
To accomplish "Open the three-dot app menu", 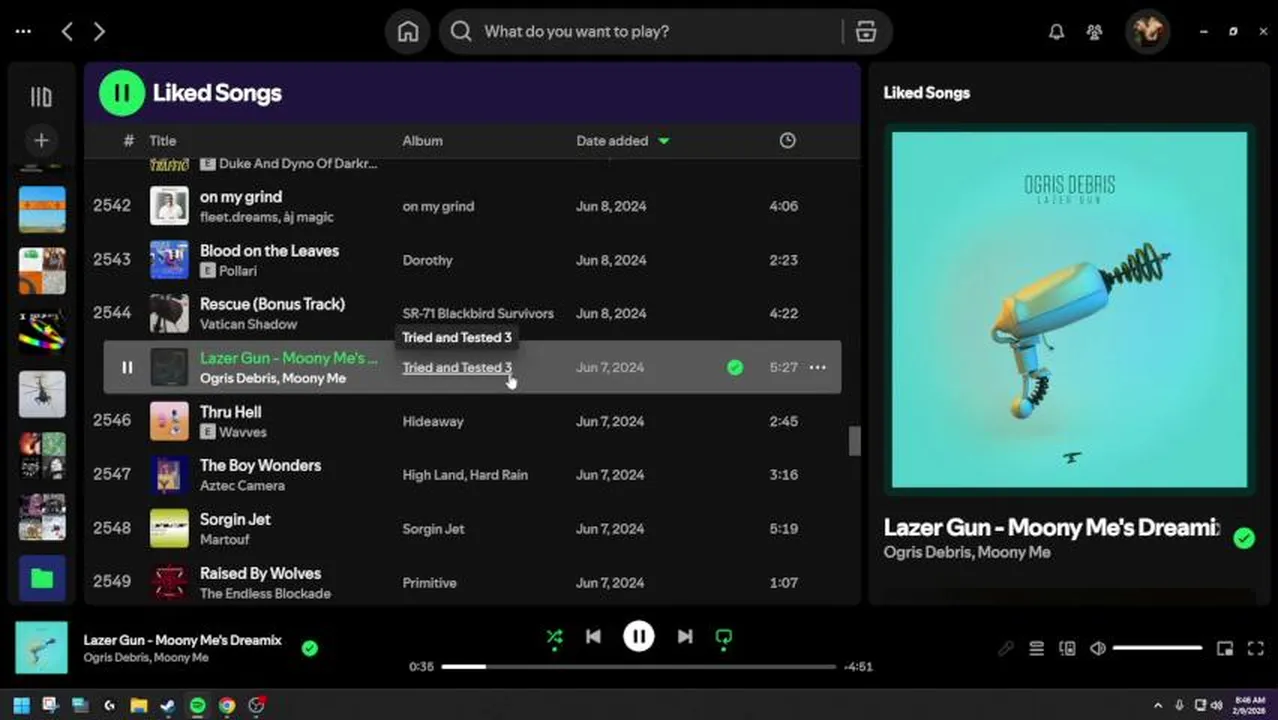I will pos(23,32).
